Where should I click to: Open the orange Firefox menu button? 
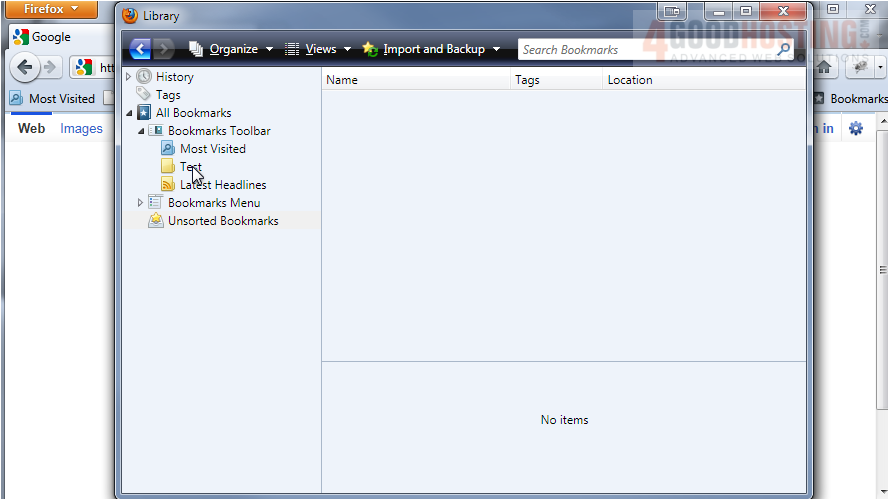point(50,9)
